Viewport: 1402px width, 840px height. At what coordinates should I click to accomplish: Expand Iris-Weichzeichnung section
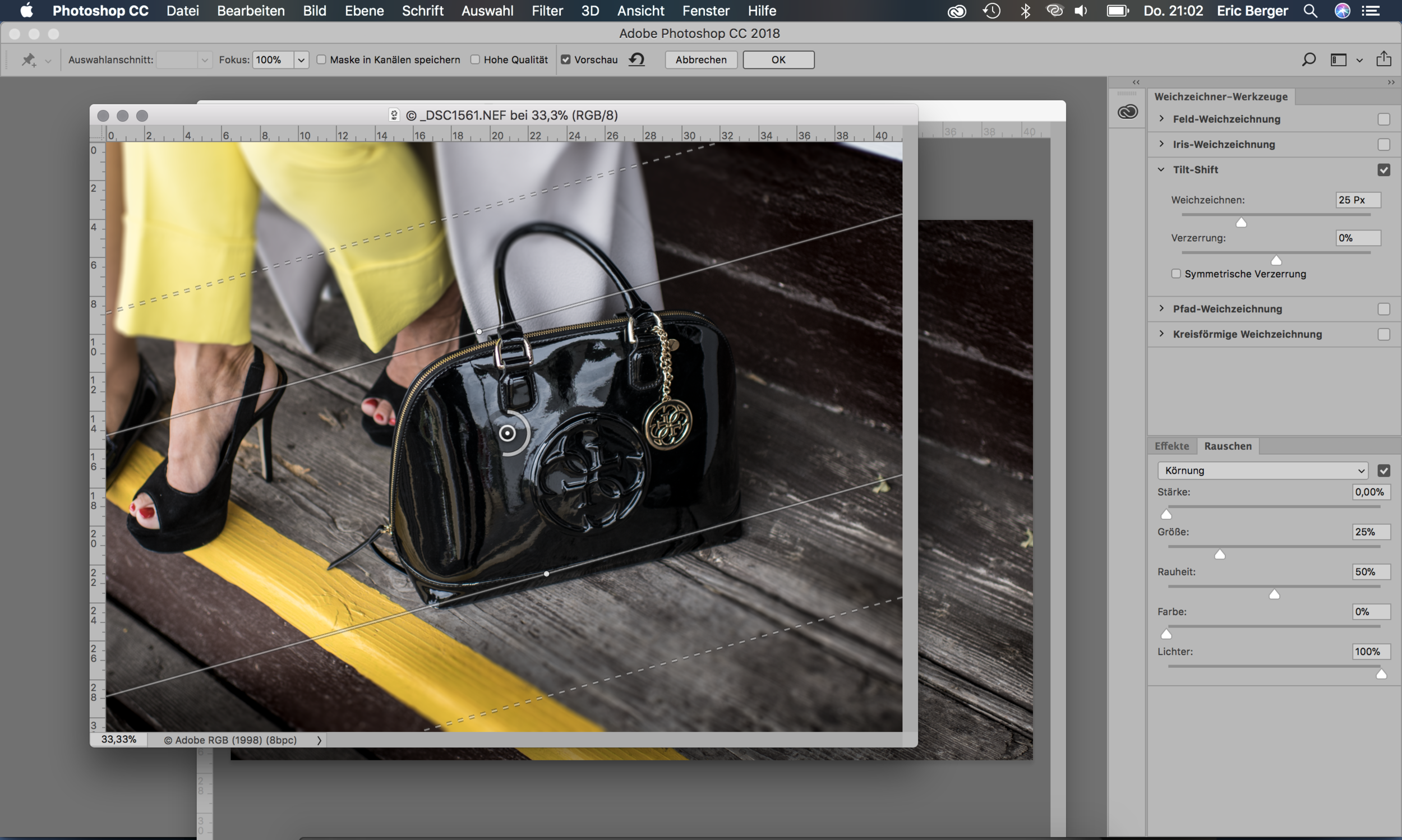coord(1161,144)
